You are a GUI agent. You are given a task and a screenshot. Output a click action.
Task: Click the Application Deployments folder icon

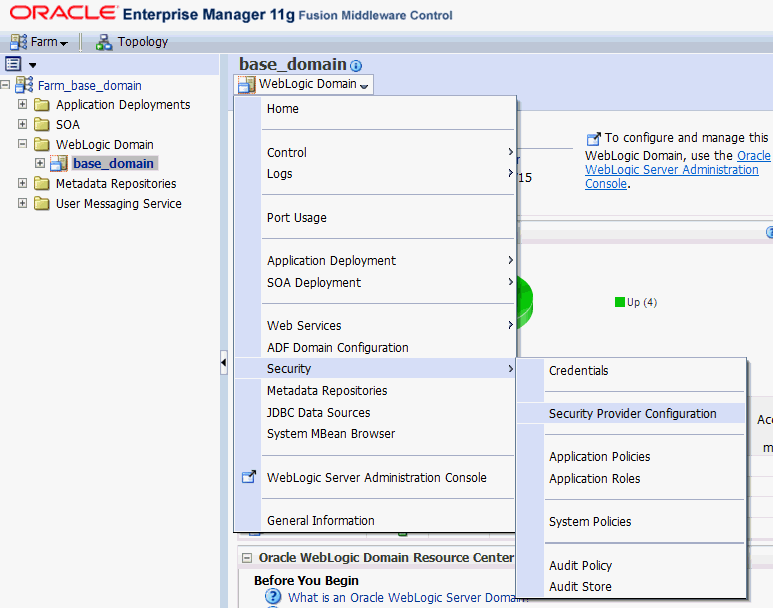(x=41, y=105)
